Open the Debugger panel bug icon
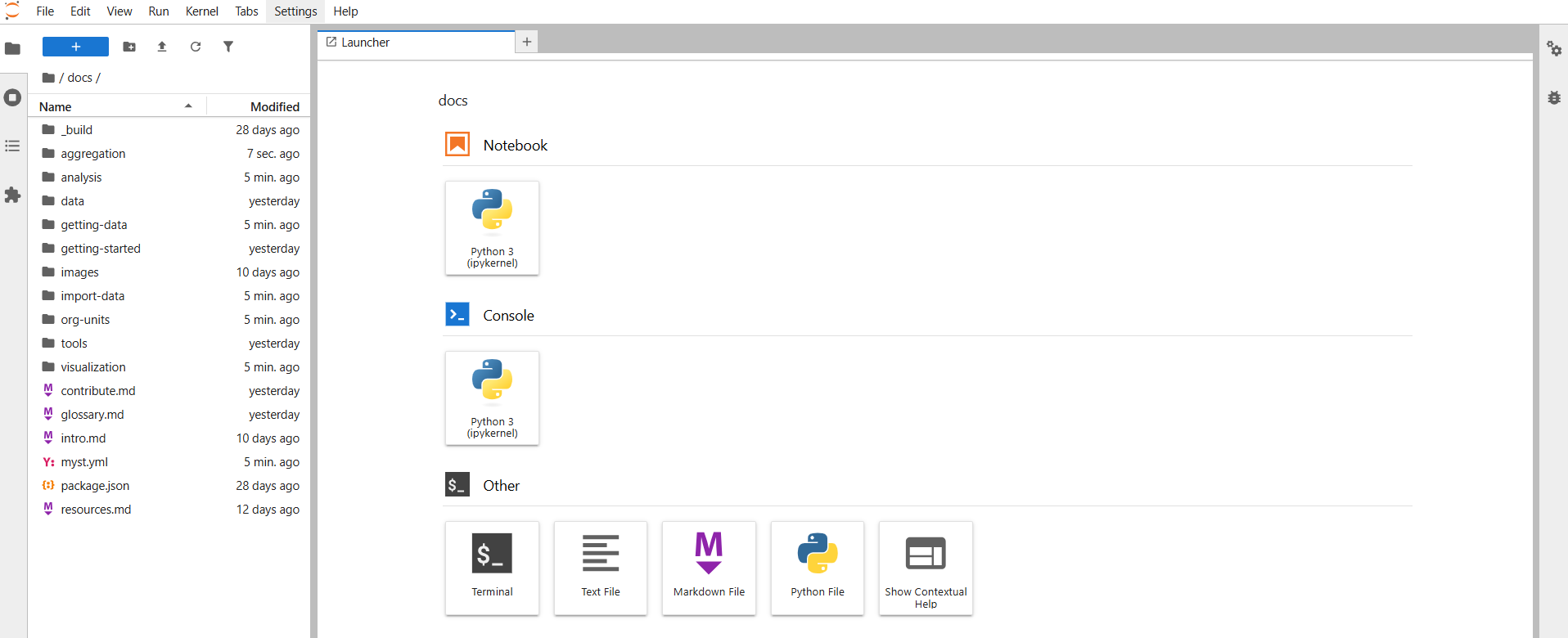 [1553, 97]
